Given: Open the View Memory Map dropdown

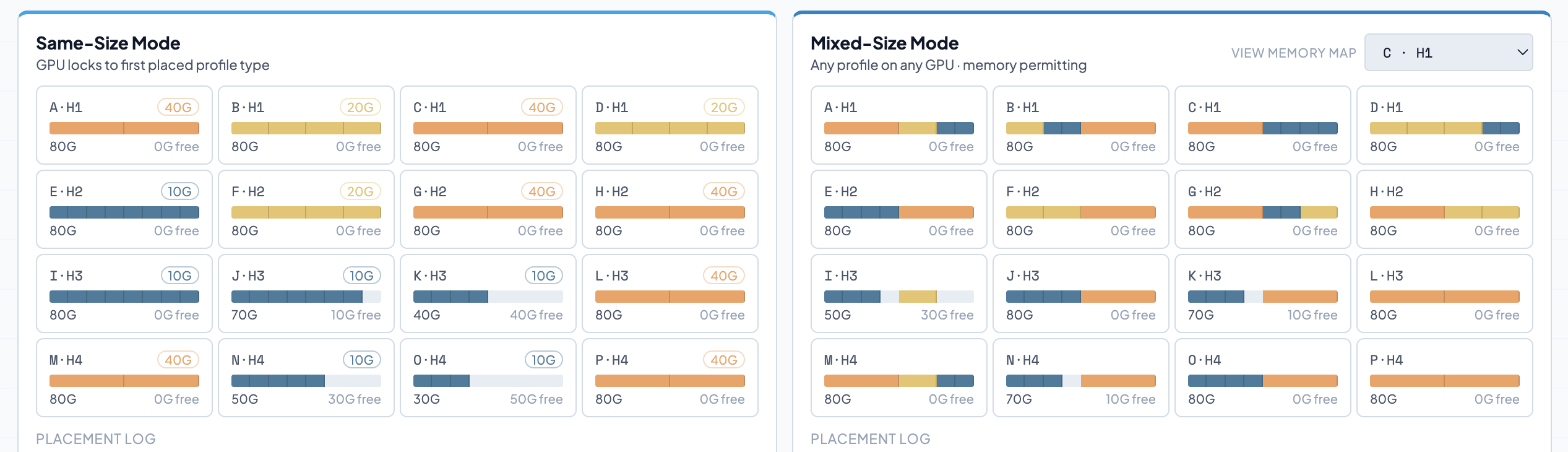Looking at the screenshot, I should tap(1448, 53).
